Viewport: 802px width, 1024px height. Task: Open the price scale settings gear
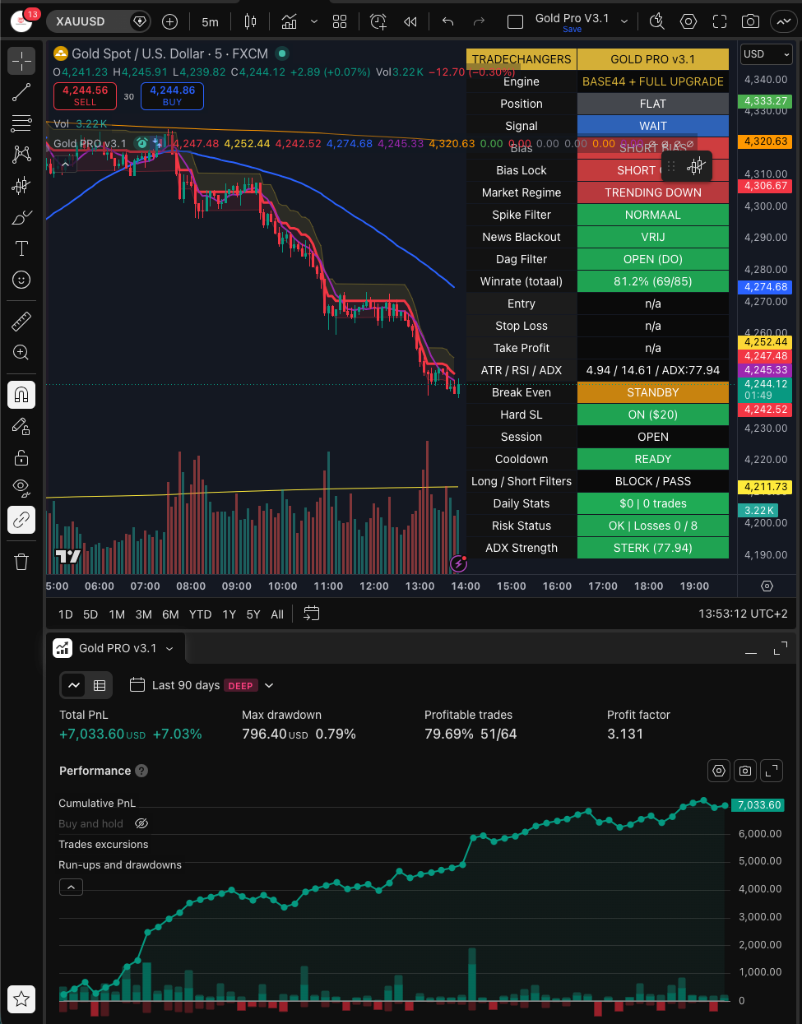click(x=767, y=586)
